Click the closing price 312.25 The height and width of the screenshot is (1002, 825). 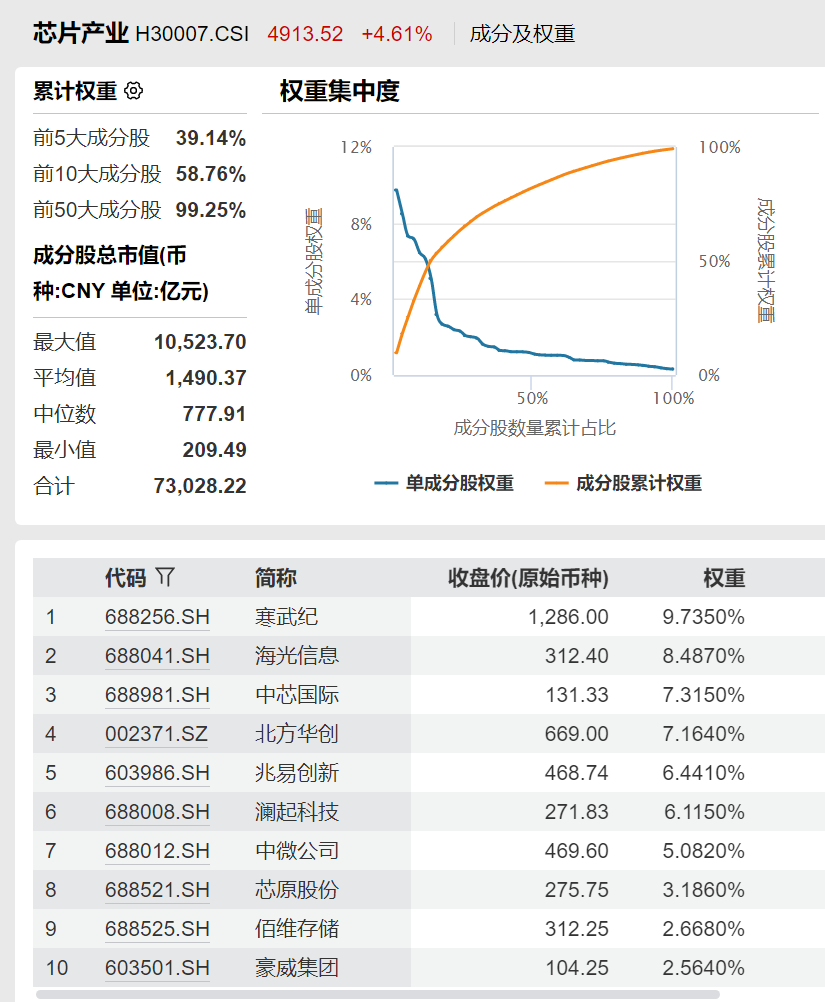576,929
